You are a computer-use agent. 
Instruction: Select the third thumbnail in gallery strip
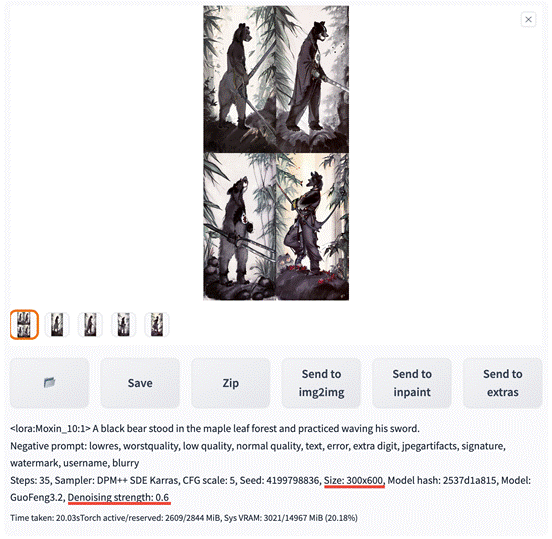tap(90, 325)
